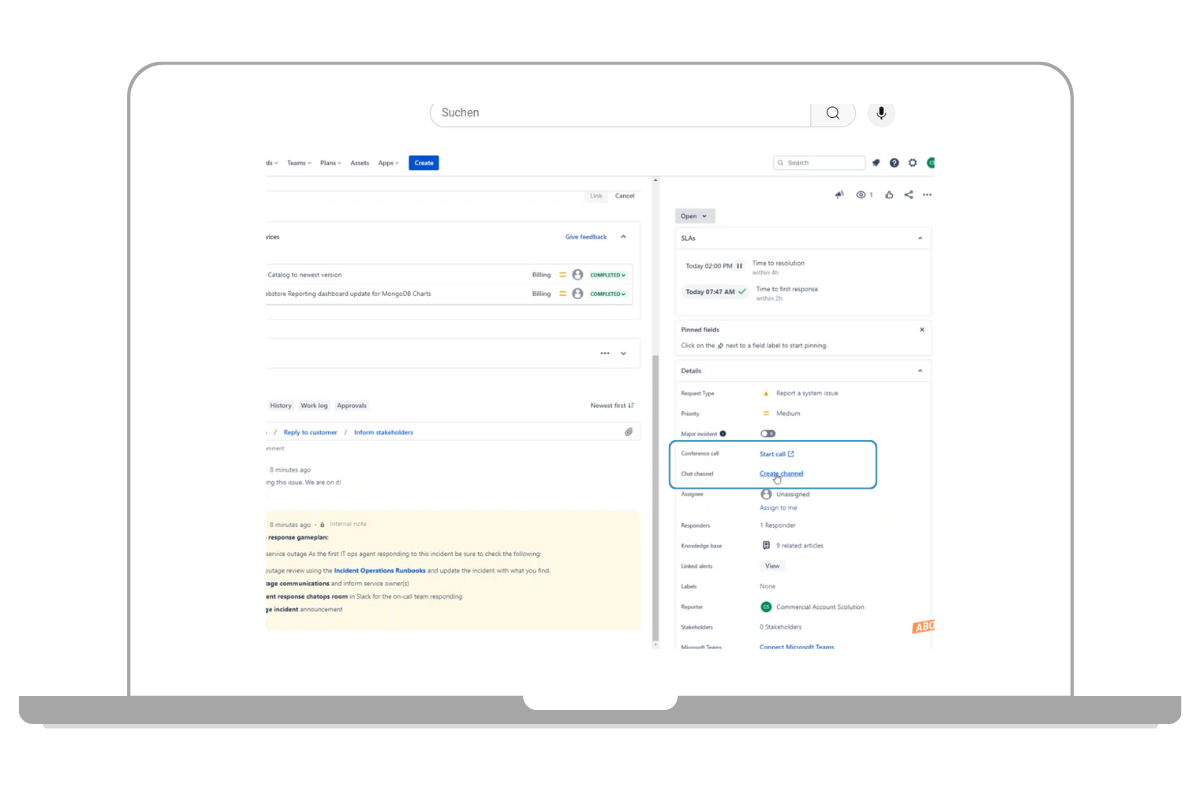Open COMPLETED status dropdown for Catalog row
1200x790 pixels.
pos(608,275)
